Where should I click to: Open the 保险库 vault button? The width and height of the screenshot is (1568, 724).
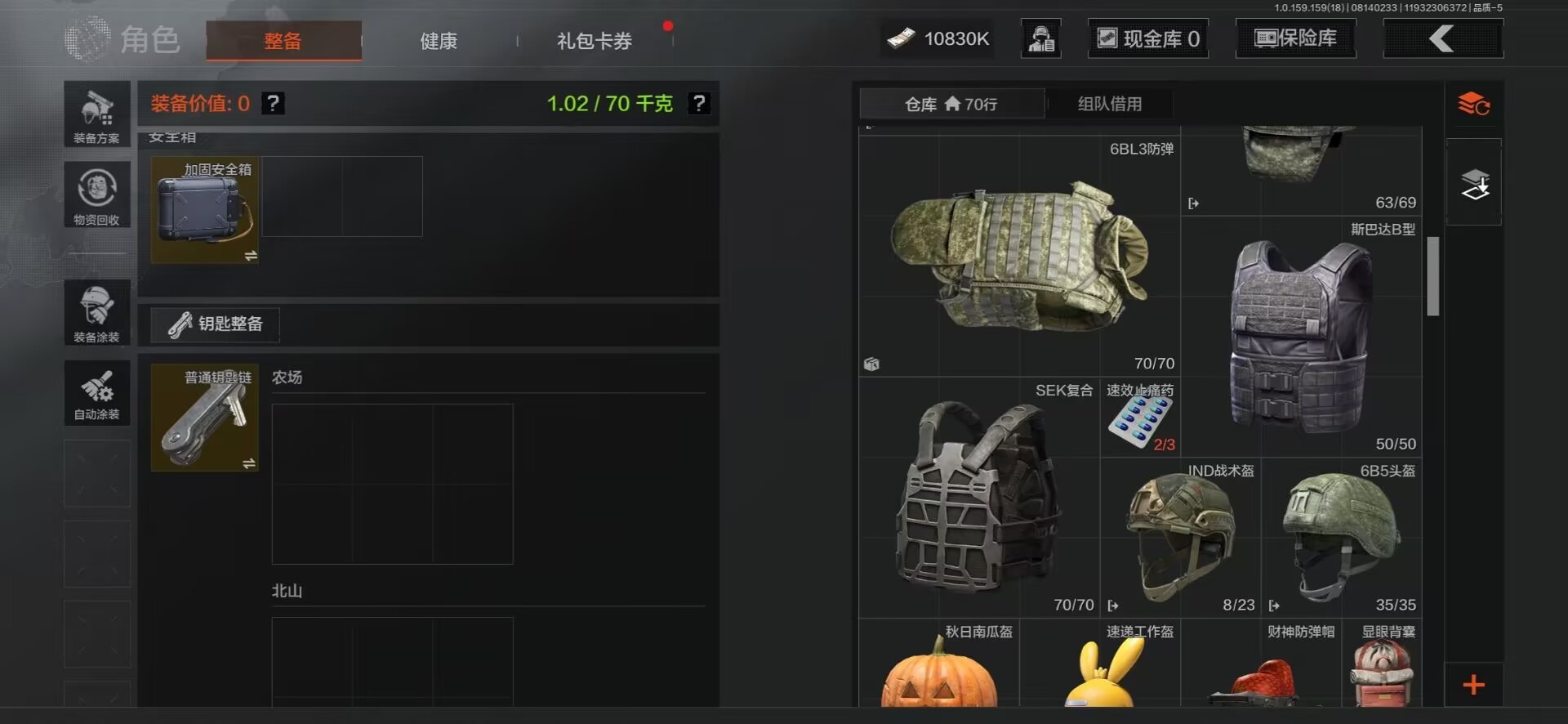tap(1296, 38)
